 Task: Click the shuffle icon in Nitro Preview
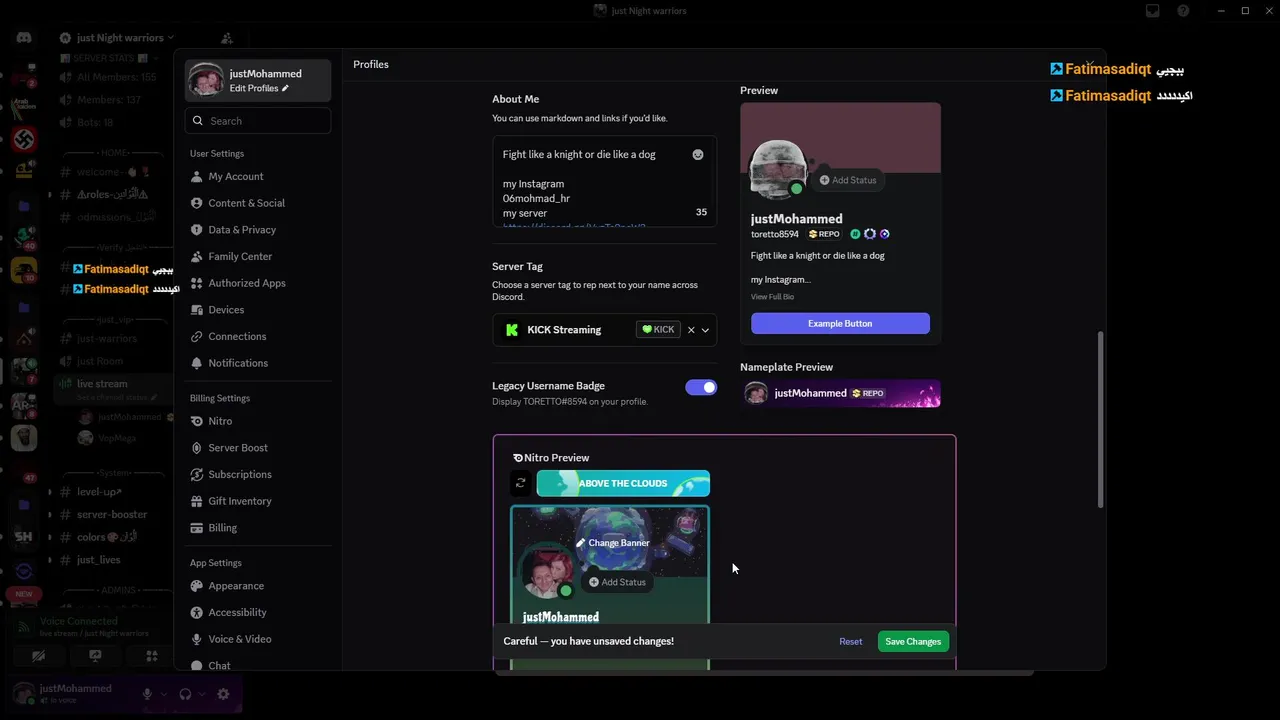pyautogui.click(x=520, y=483)
